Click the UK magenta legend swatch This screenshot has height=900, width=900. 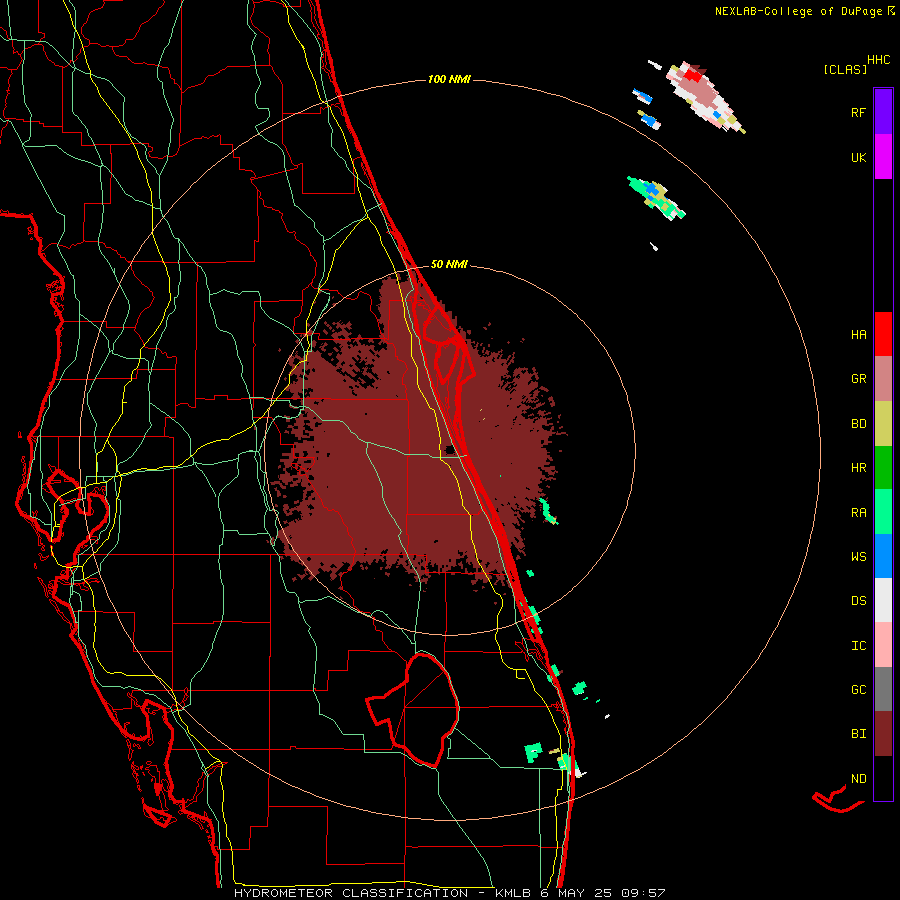coord(883,157)
